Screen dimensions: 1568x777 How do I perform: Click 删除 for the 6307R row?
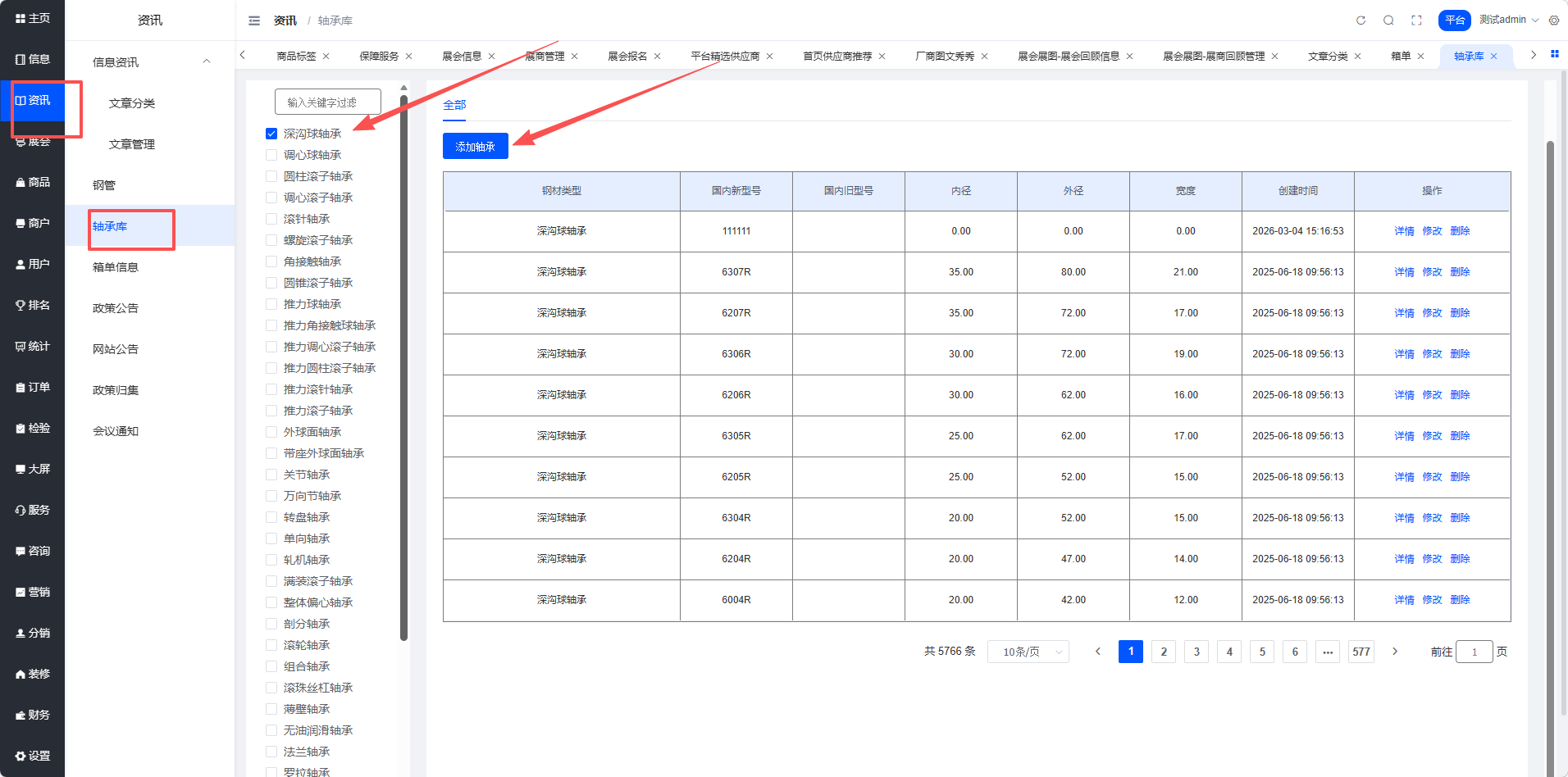tap(1460, 272)
